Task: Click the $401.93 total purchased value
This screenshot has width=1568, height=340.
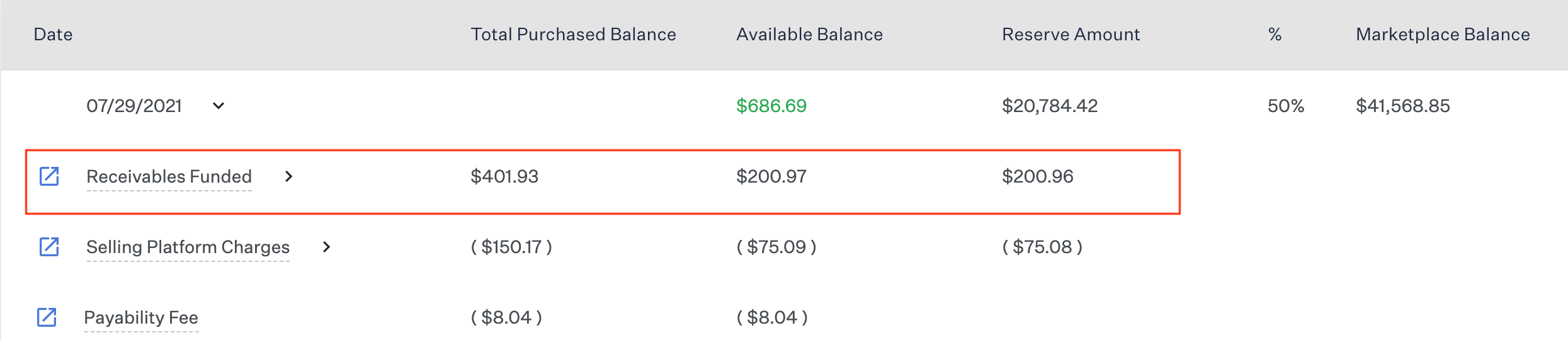Action: point(504,176)
